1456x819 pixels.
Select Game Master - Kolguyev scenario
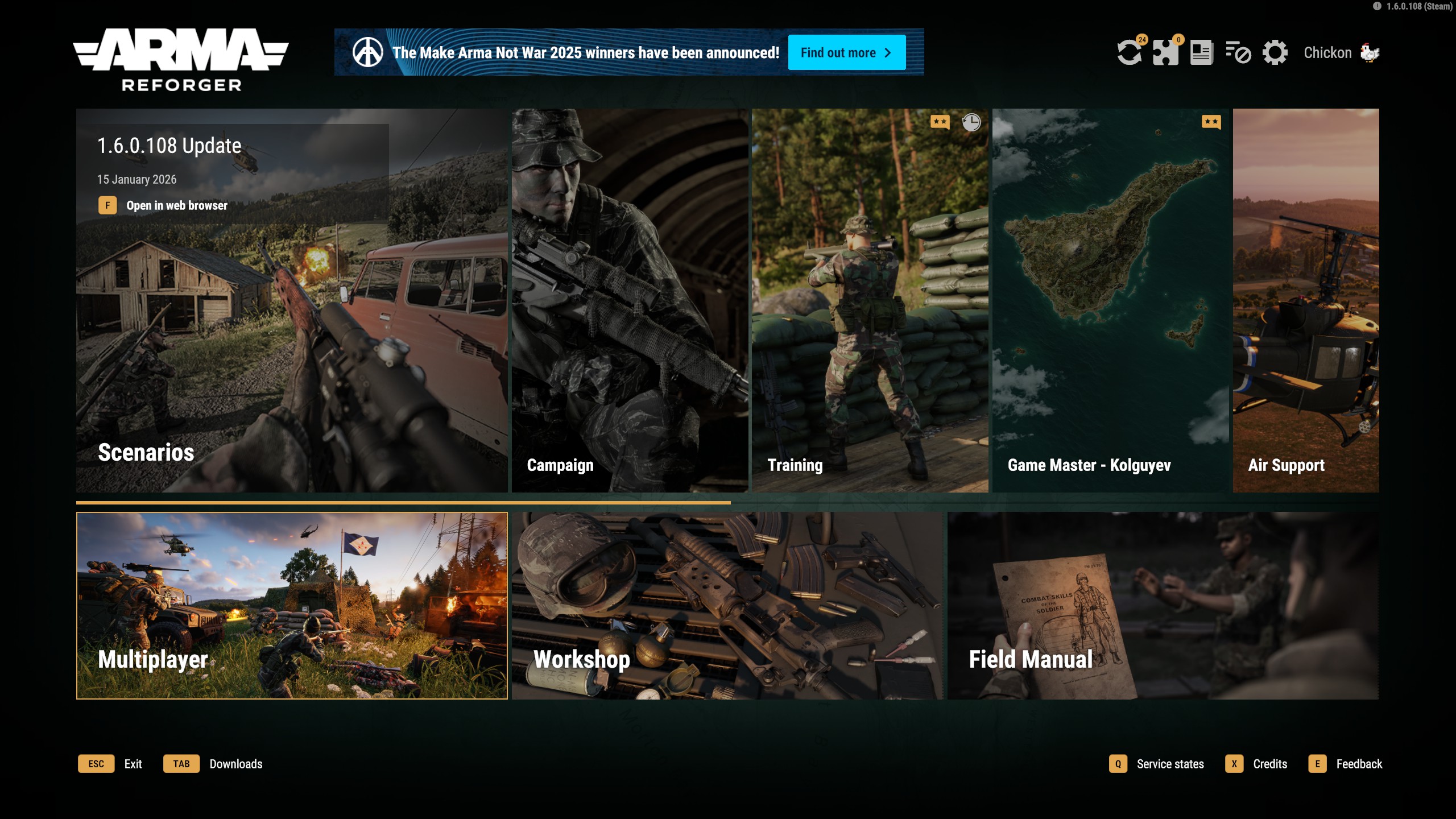point(1110,300)
